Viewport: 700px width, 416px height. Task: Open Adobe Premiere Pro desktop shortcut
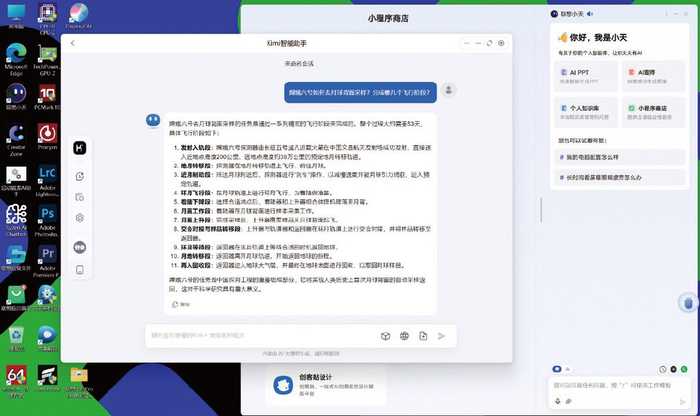pyautogui.click(x=47, y=261)
